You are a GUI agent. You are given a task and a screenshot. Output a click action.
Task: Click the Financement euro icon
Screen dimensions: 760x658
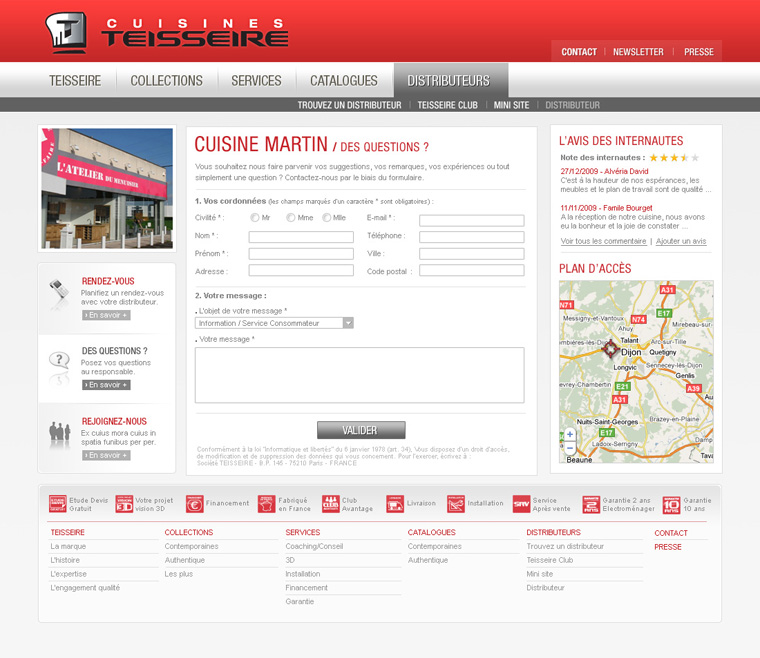[x=194, y=504]
